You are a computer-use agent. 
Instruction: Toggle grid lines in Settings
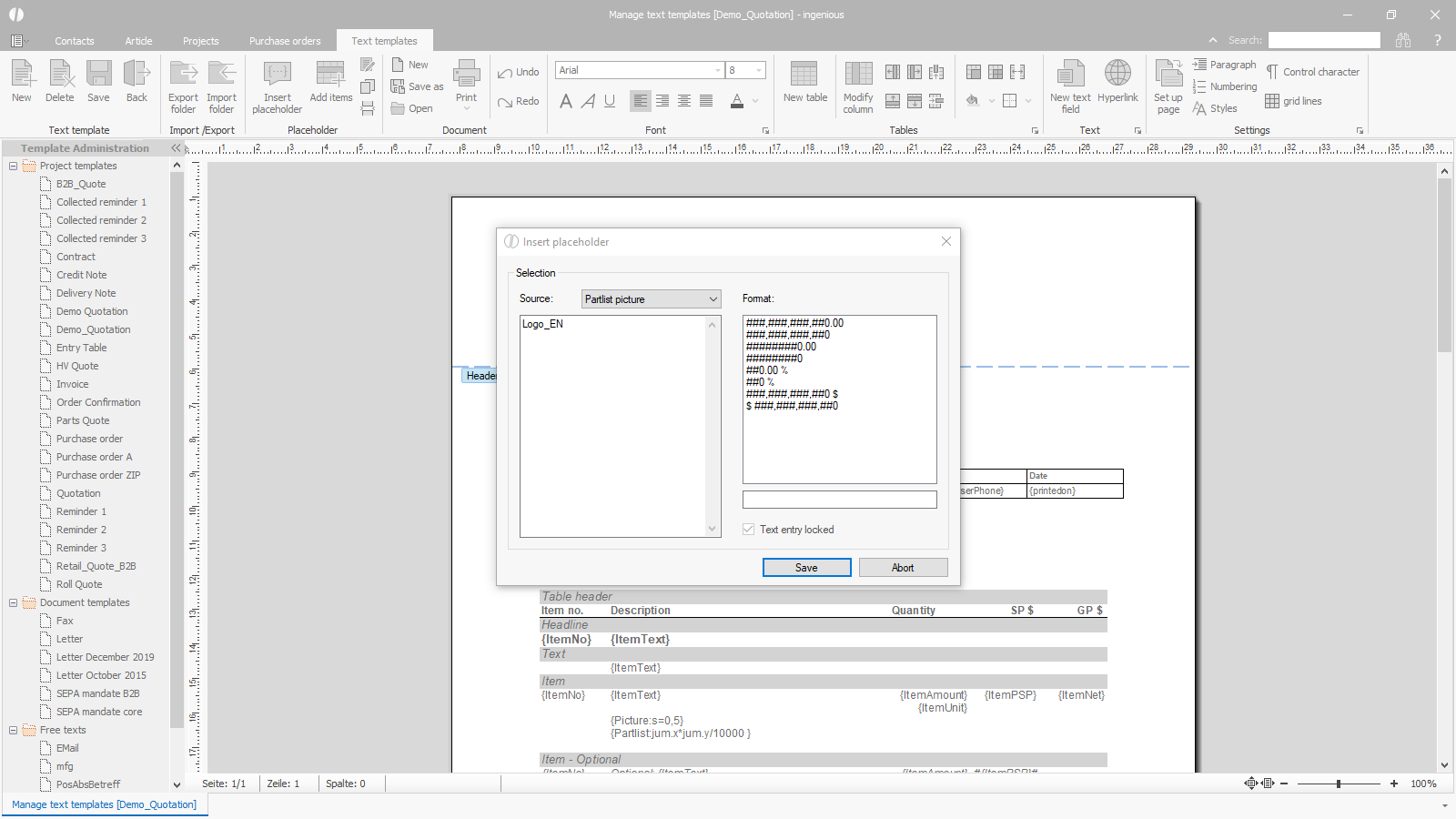pos(1293,101)
